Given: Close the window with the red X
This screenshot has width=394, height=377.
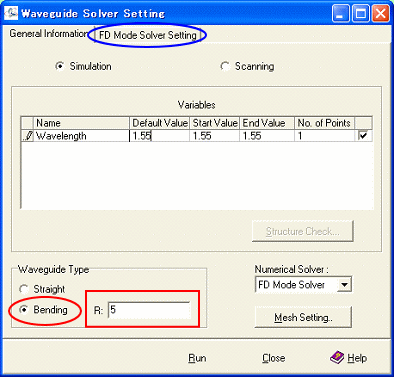Looking at the screenshot, I should click(380, 14).
